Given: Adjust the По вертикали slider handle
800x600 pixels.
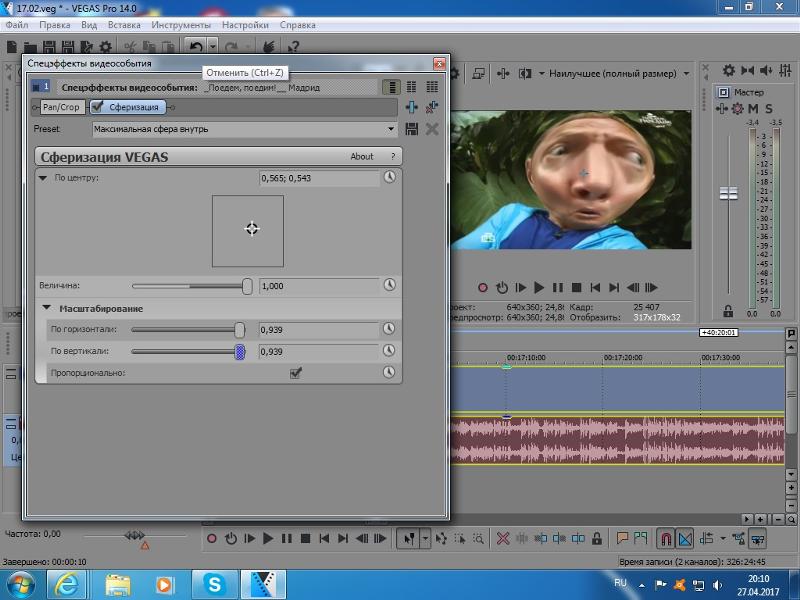Looking at the screenshot, I should 239,352.
